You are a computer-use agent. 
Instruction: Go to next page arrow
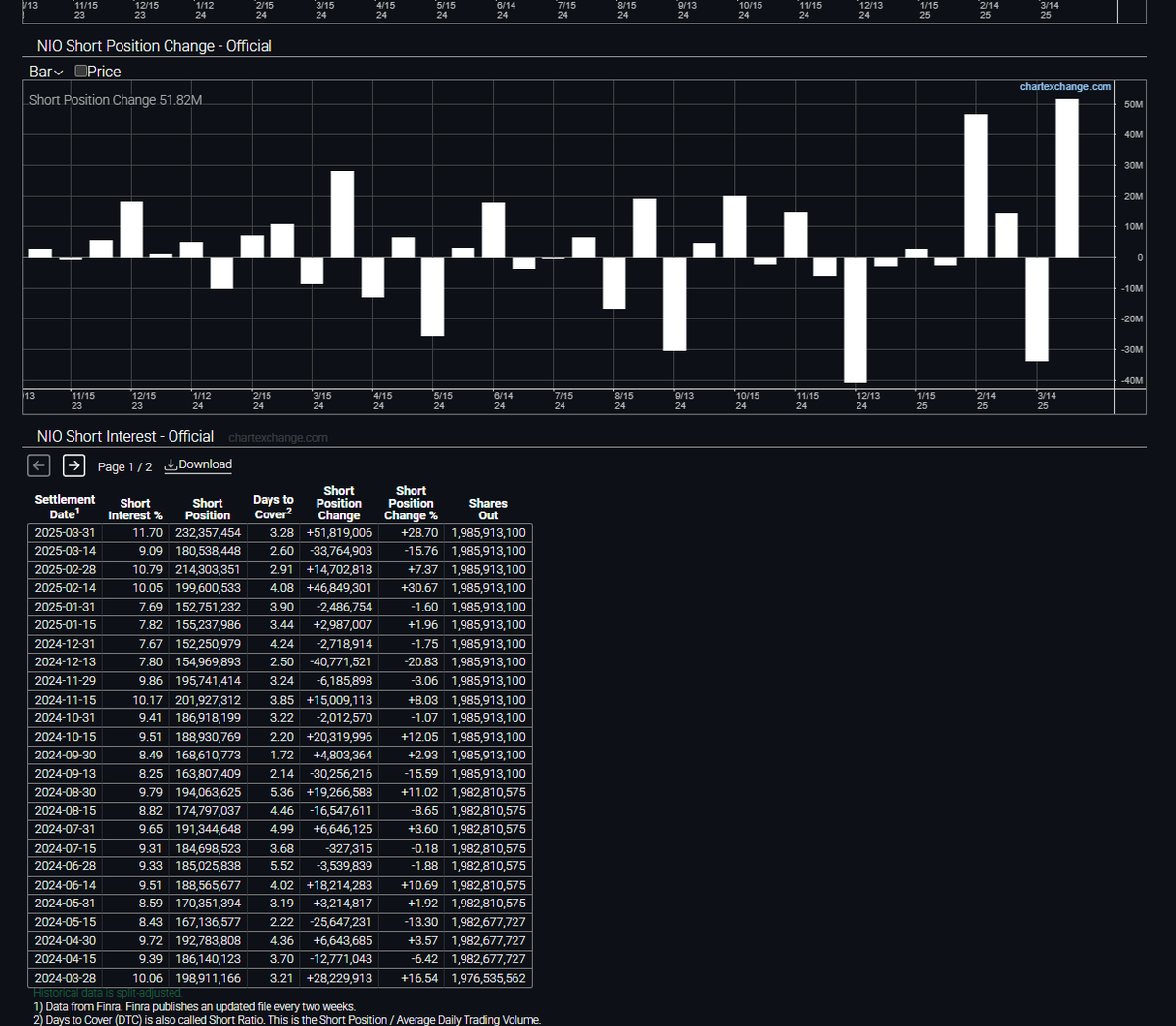(73, 465)
